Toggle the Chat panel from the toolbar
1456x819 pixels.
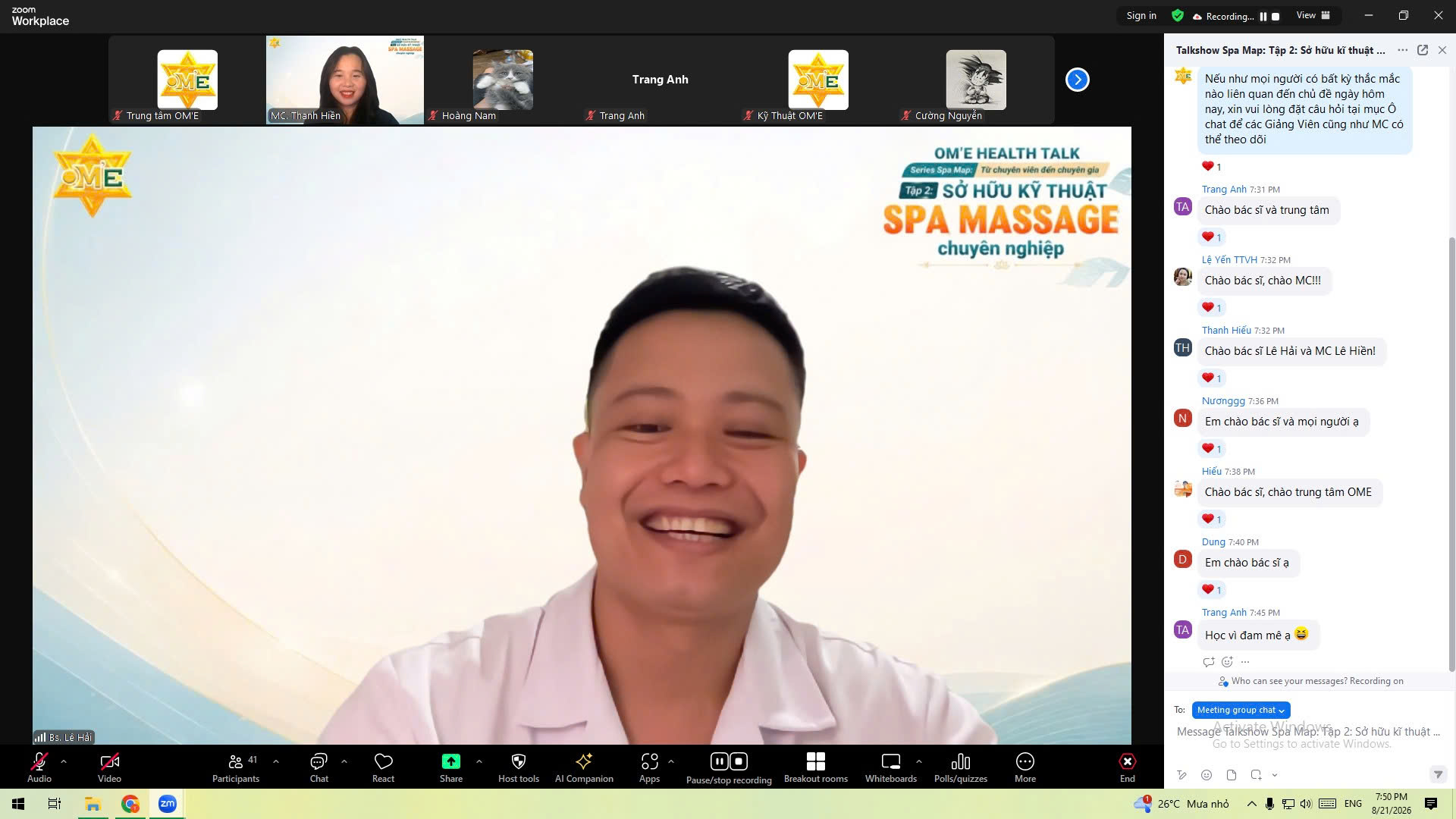[318, 767]
